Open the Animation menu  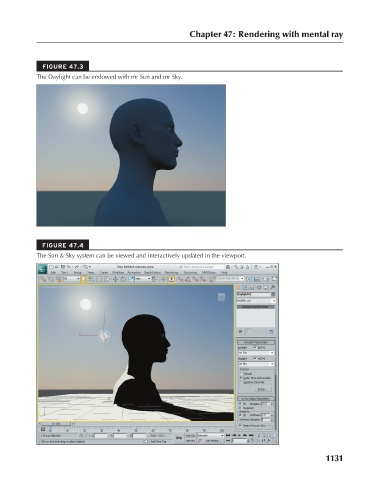click(134, 272)
